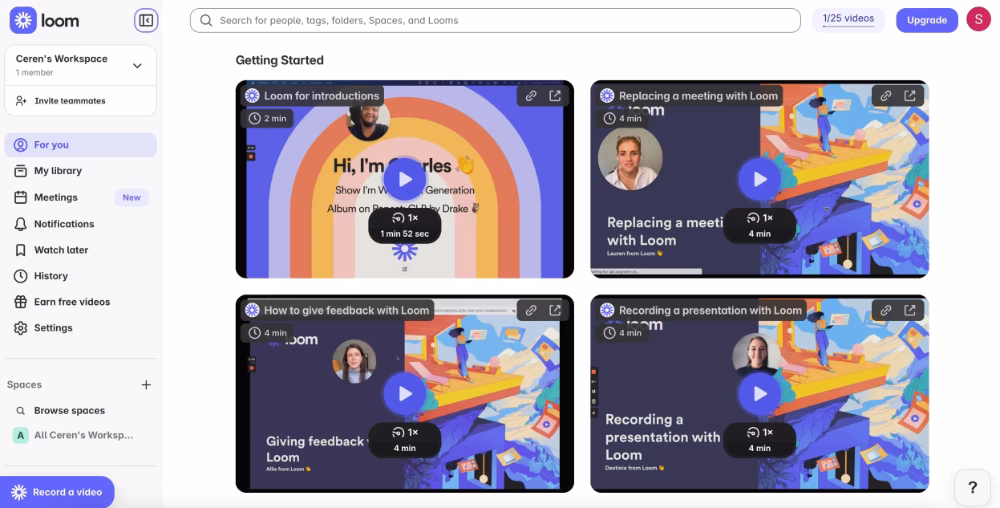1000x508 pixels.
Task: Click the Watch later bookmark icon
Action: click(20, 250)
